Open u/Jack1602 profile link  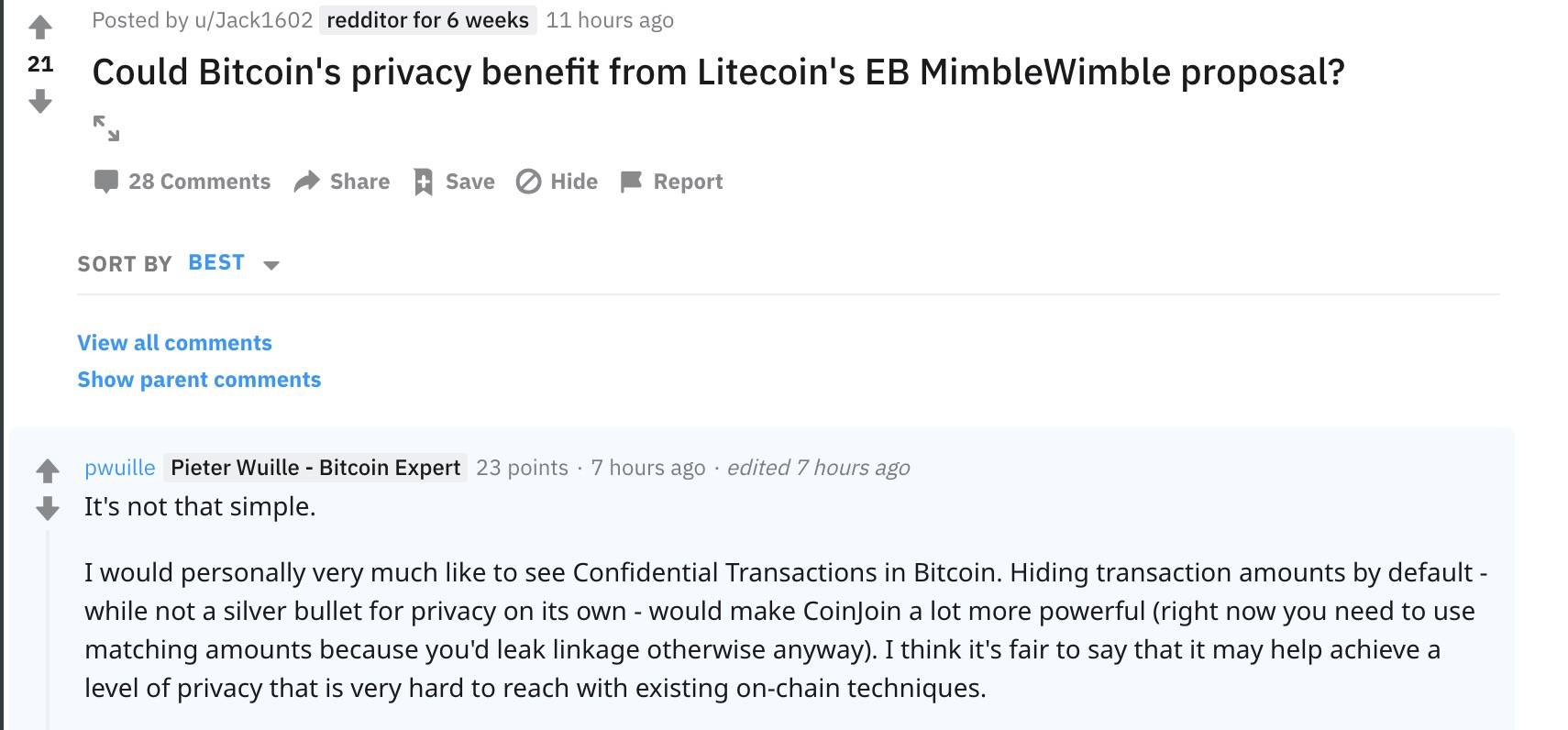coord(254,20)
